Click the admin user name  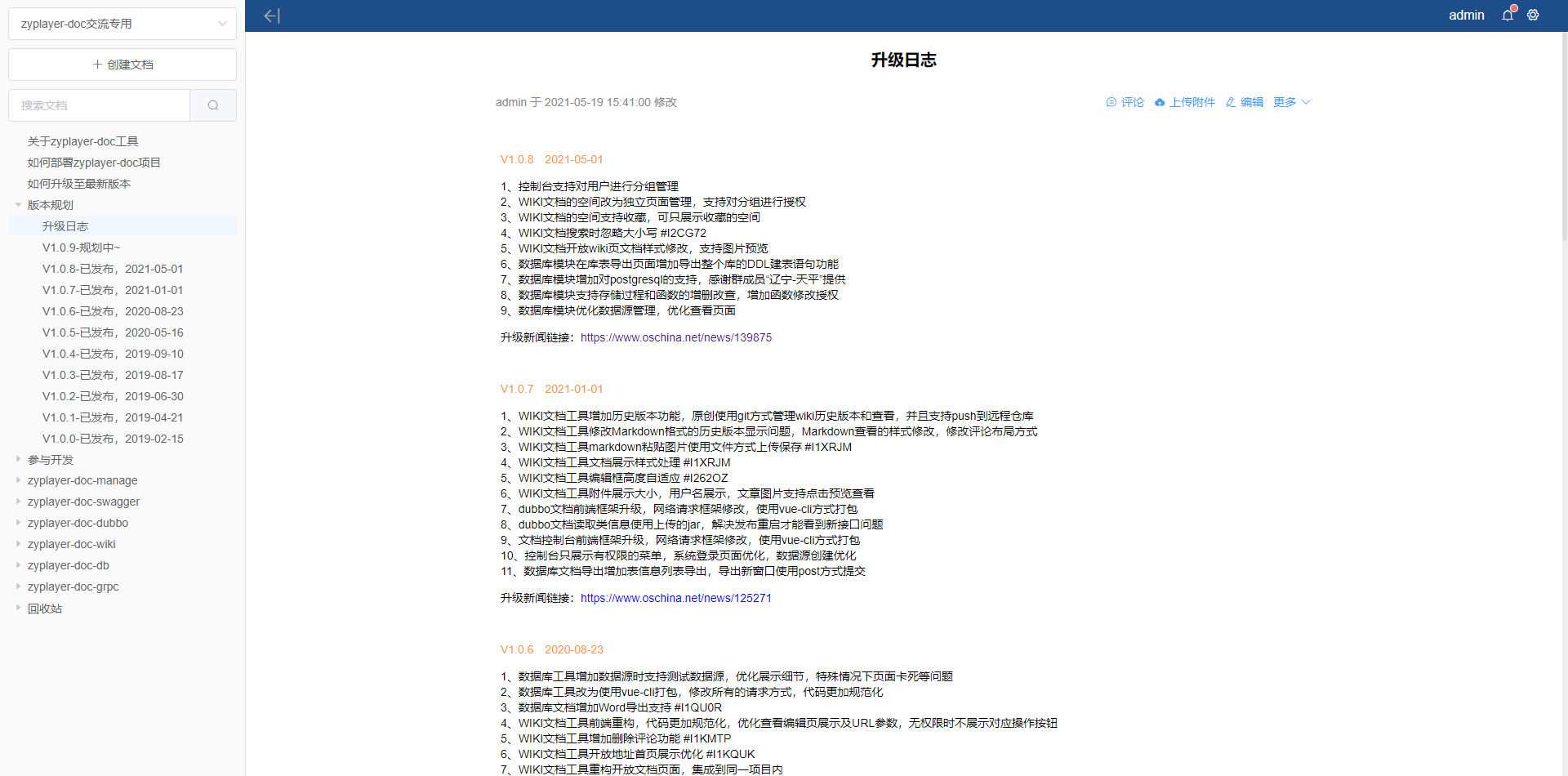pos(1466,15)
